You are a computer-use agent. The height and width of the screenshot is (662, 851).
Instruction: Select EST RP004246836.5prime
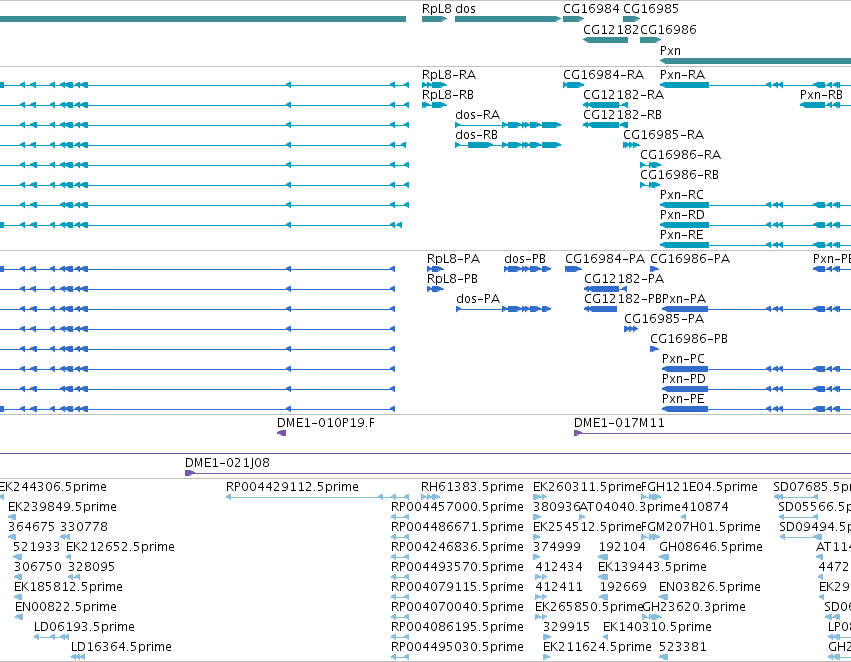[457, 548]
